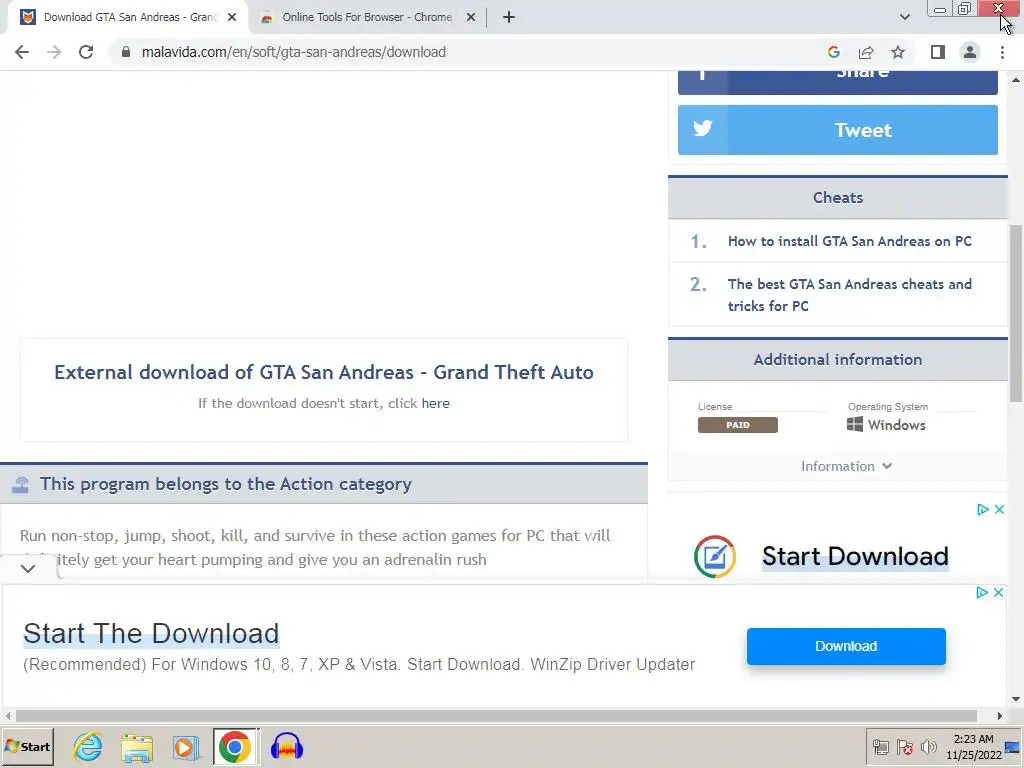This screenshot has height=768, width=1024.
Task: Click the PAID license badge
Action: [x=737, y=425]
